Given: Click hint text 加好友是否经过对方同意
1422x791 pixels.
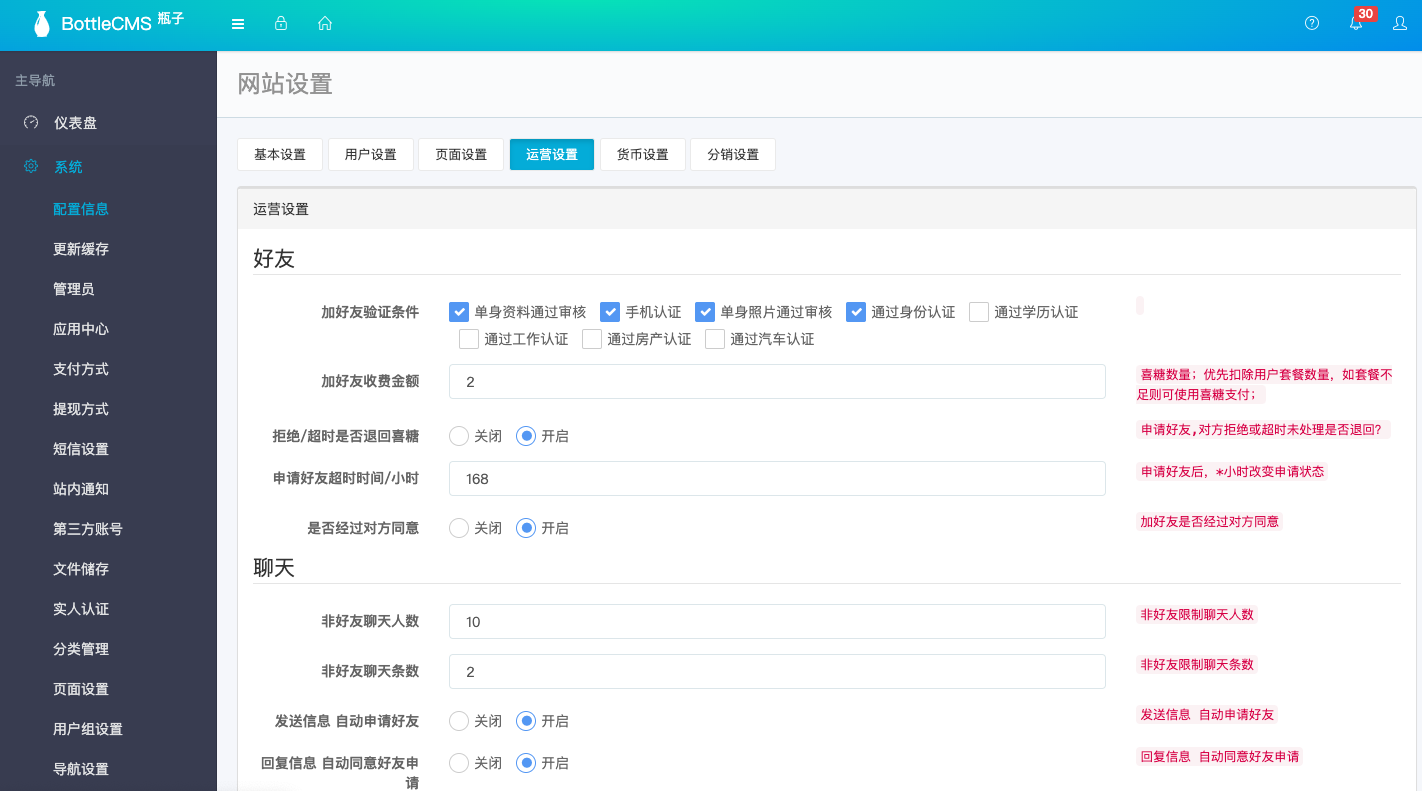Looking at the screenshot, I should point(1210,521).
